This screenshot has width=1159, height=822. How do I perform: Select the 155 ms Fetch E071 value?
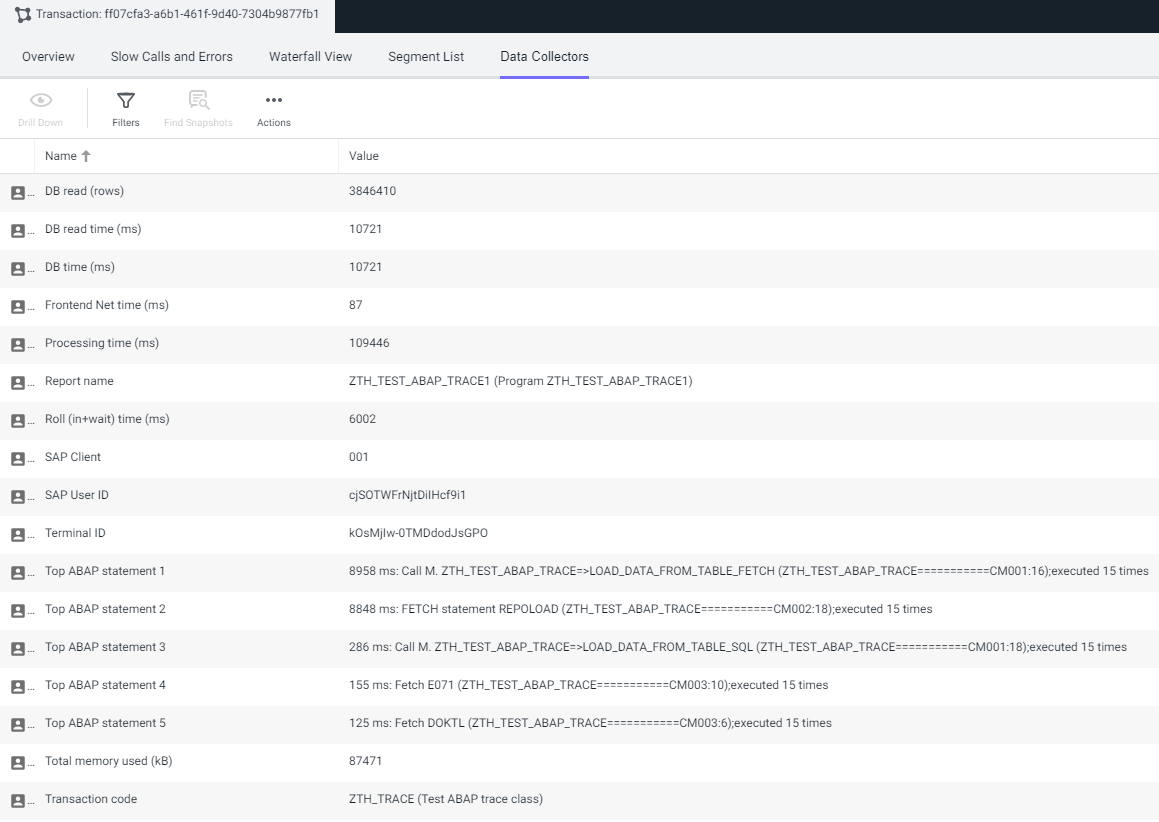click(x=588, y=685)
